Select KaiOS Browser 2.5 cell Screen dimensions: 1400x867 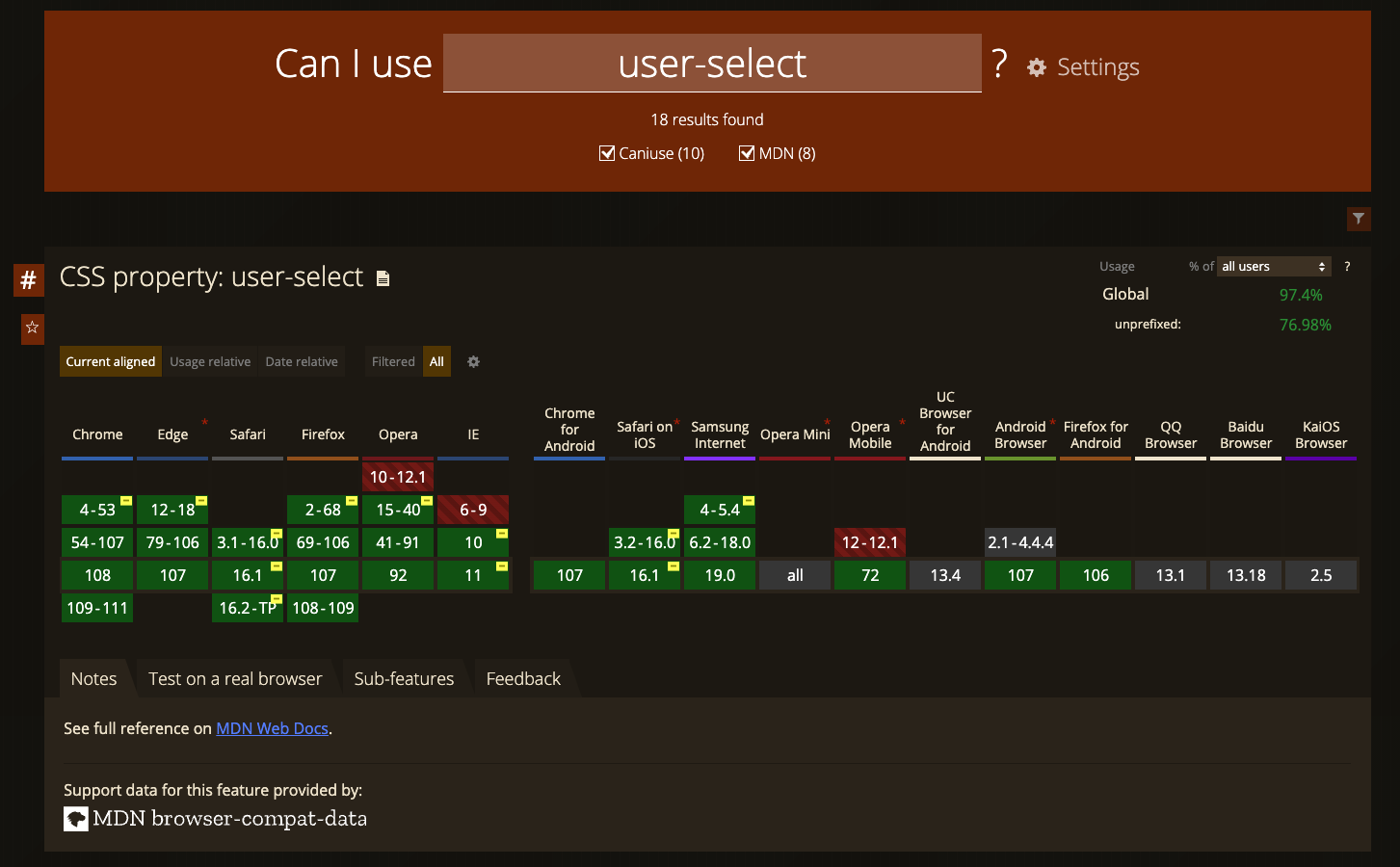tap(1321, 575)
